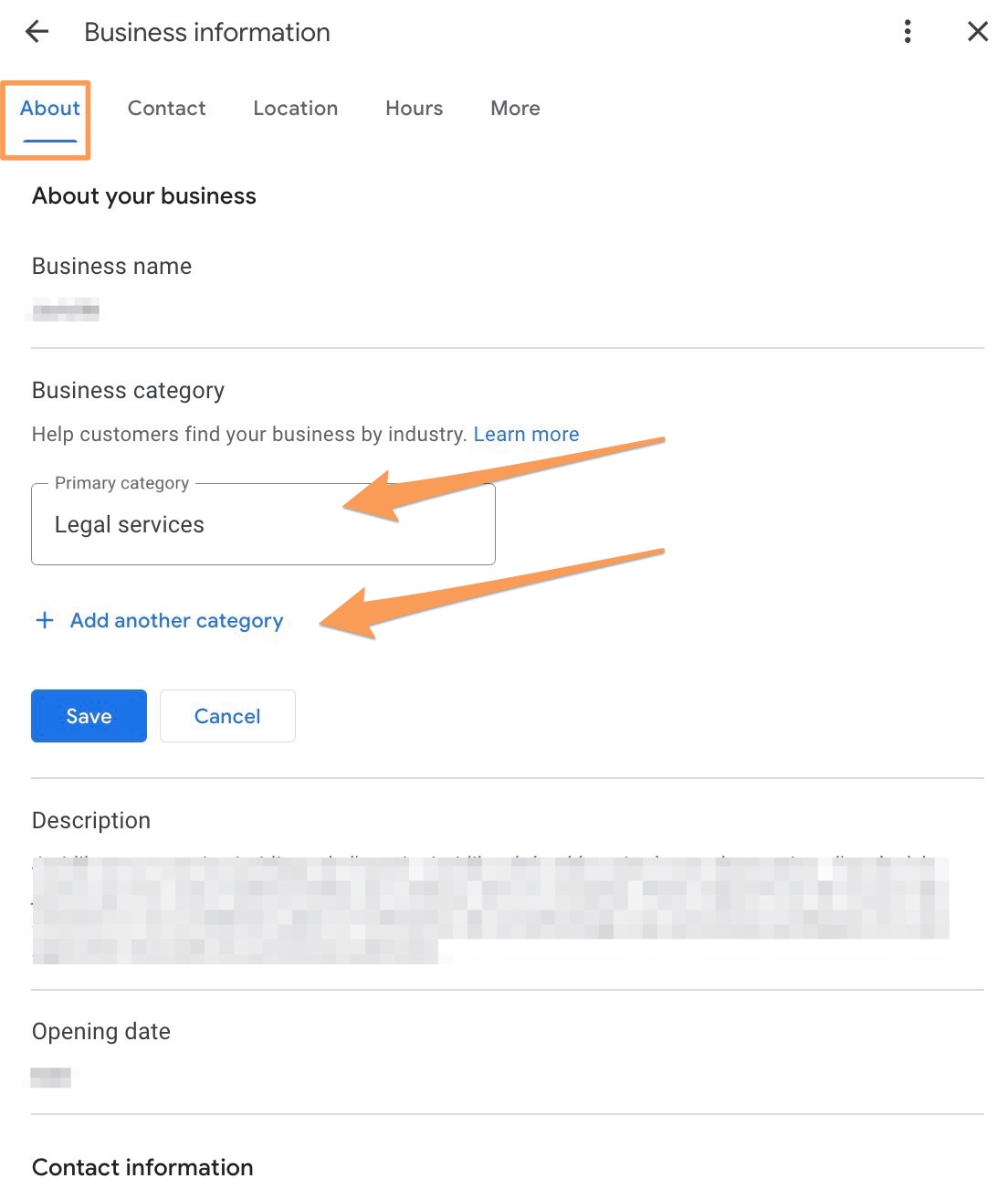1008x1189 pixels.
Task: Click the Primary category field with Legal services
Action: coord(263,525)
